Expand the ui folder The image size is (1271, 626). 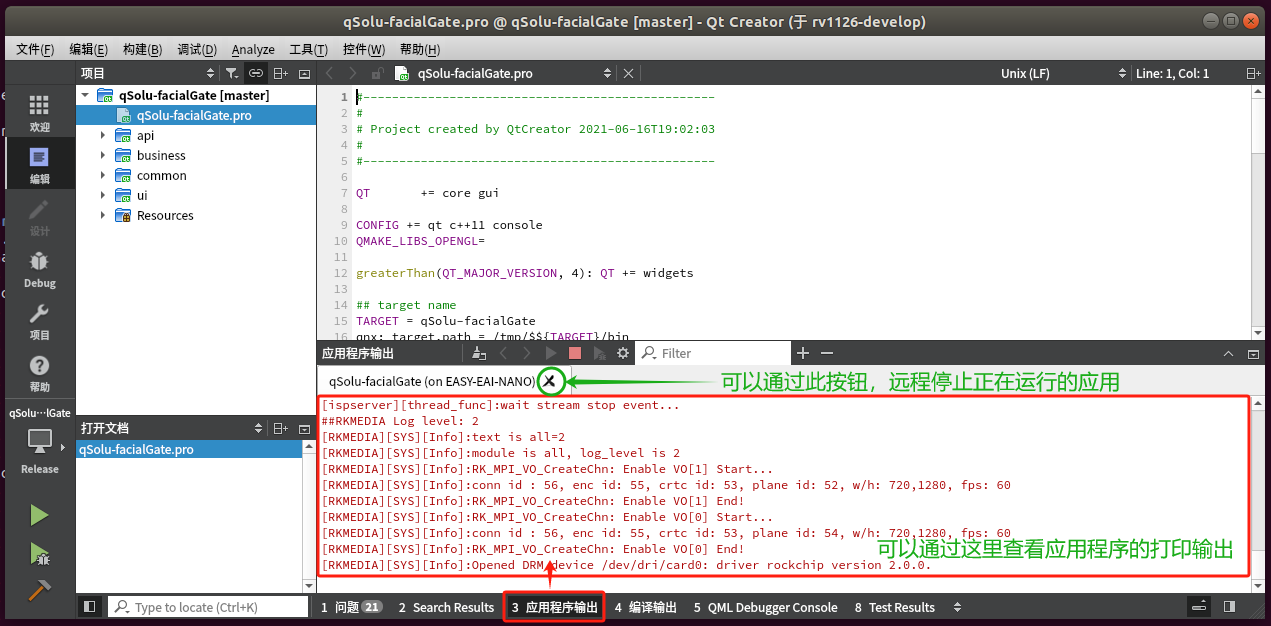[x=103, y=195]
